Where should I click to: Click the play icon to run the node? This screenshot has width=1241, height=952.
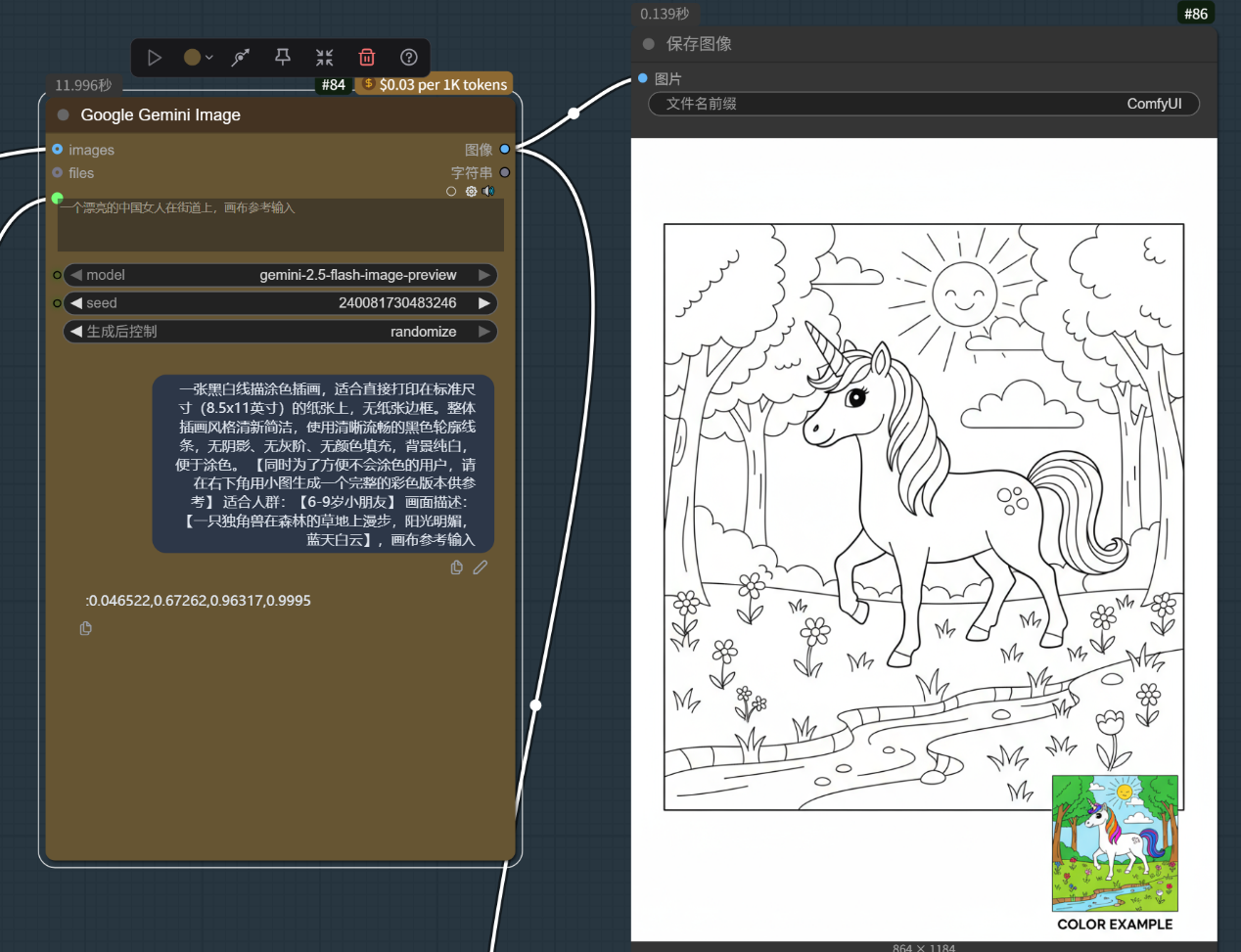click(155, 58)
